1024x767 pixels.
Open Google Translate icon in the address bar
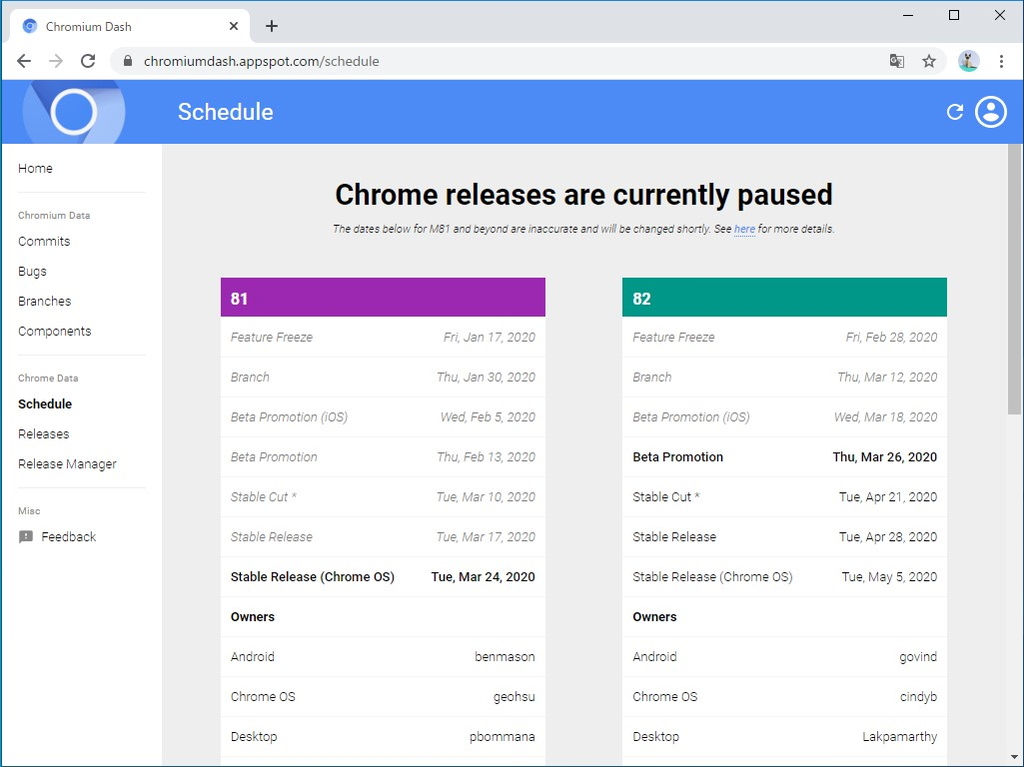897,61
